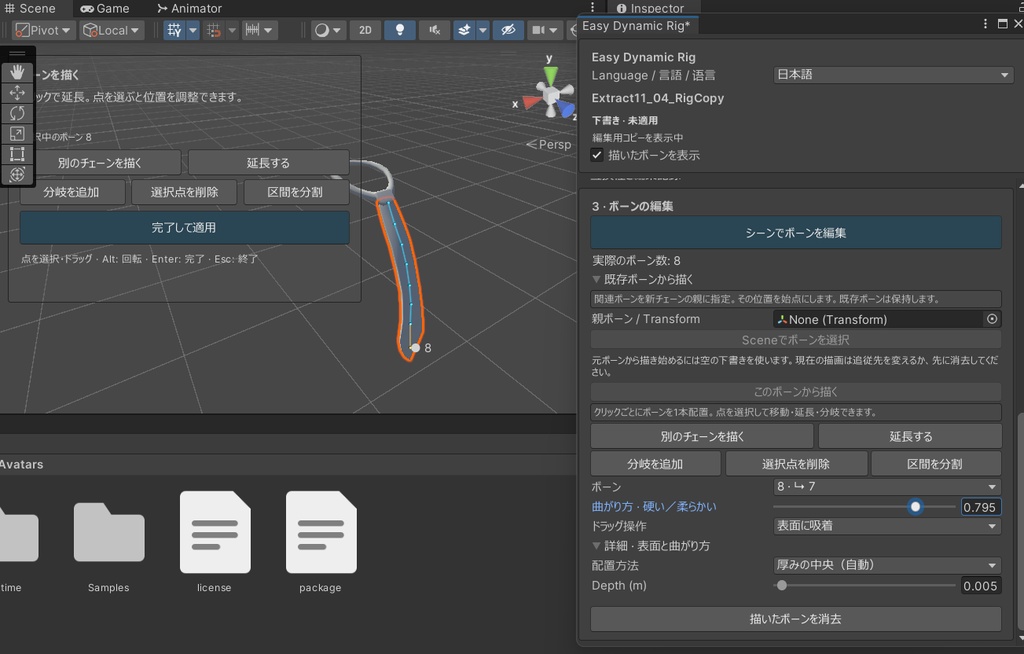The height and width of the screenshot is (654, 1024).
Task: Click 延長する in rig panel
Action: [x=910, y=436]
